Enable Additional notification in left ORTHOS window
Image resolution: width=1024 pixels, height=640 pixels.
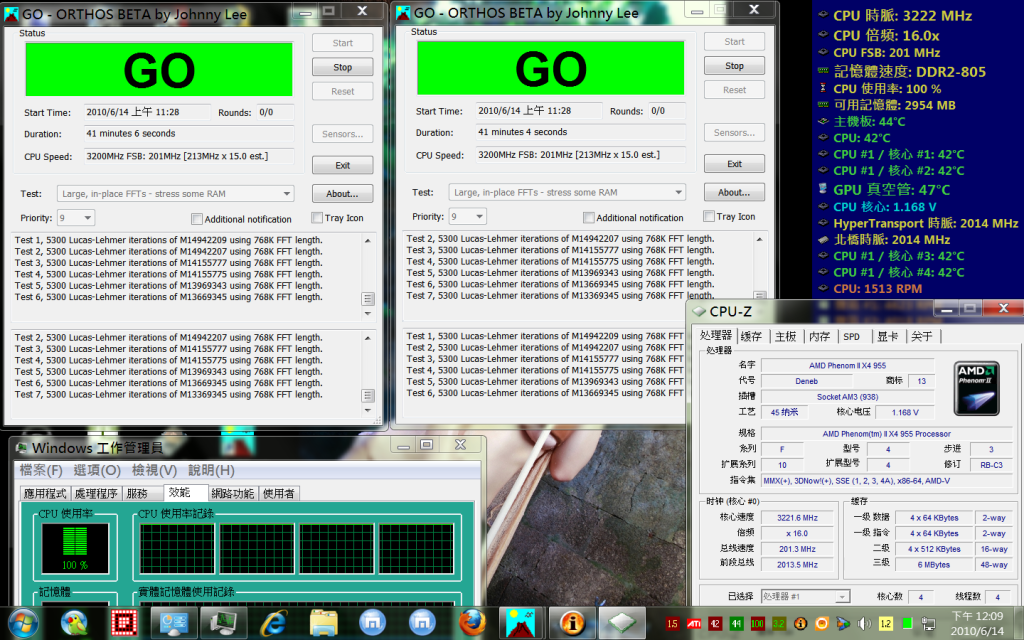[197, 219]
